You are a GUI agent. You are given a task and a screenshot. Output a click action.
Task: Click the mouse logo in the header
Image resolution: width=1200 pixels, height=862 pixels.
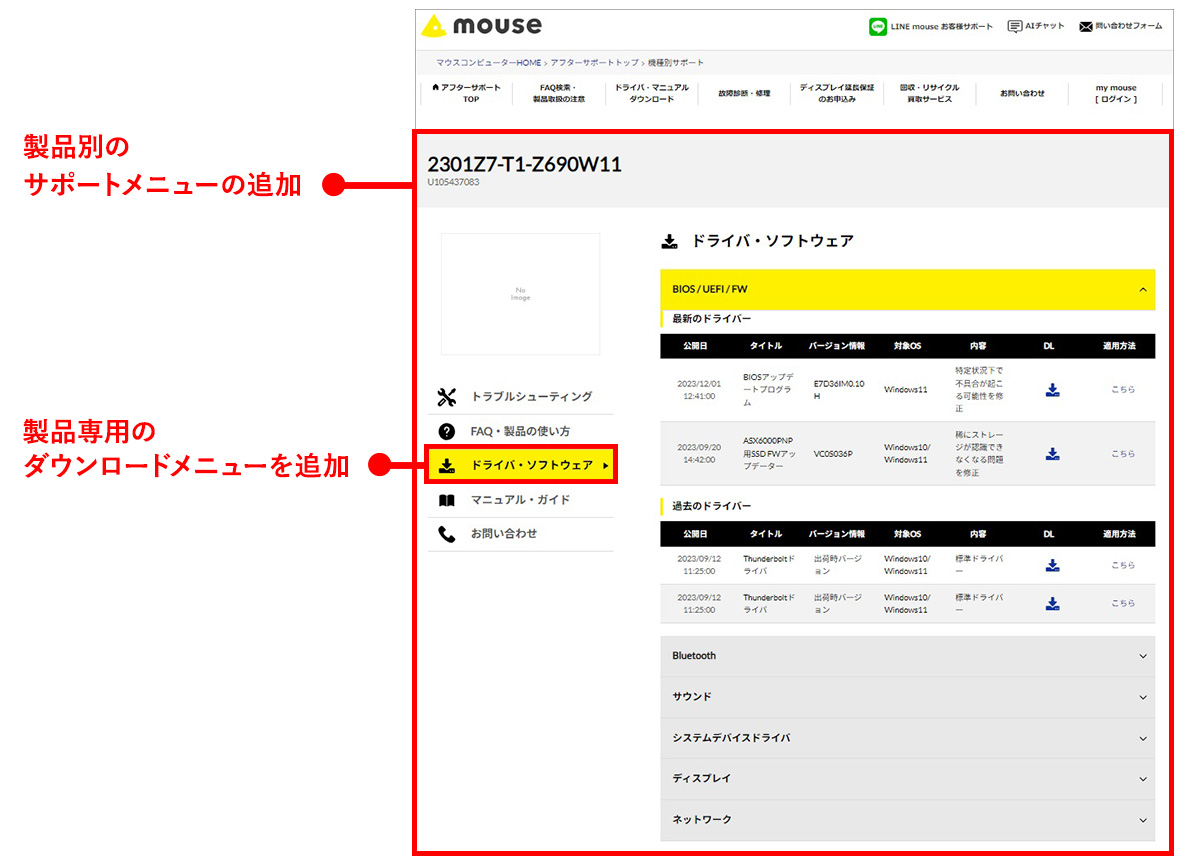point(482,26)
